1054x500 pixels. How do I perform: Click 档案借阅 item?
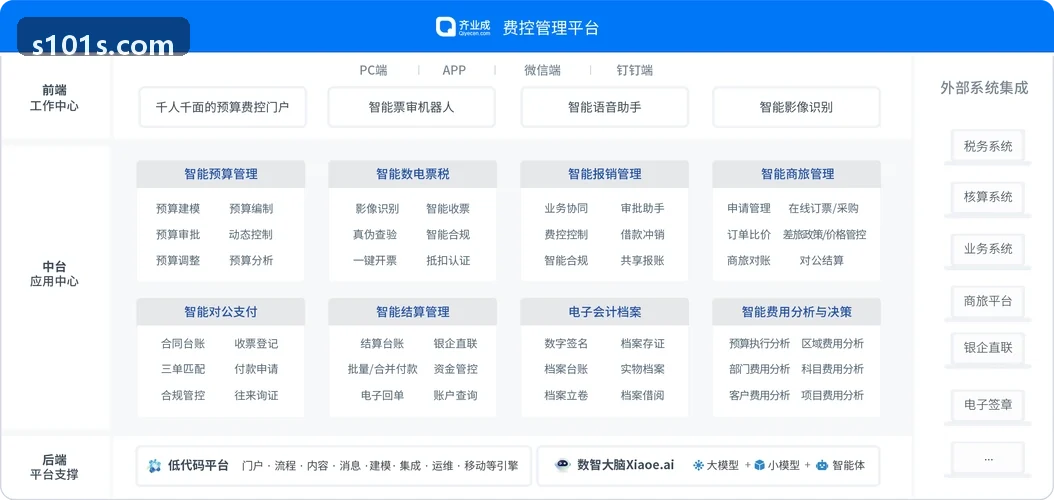(x=643, y=395)
